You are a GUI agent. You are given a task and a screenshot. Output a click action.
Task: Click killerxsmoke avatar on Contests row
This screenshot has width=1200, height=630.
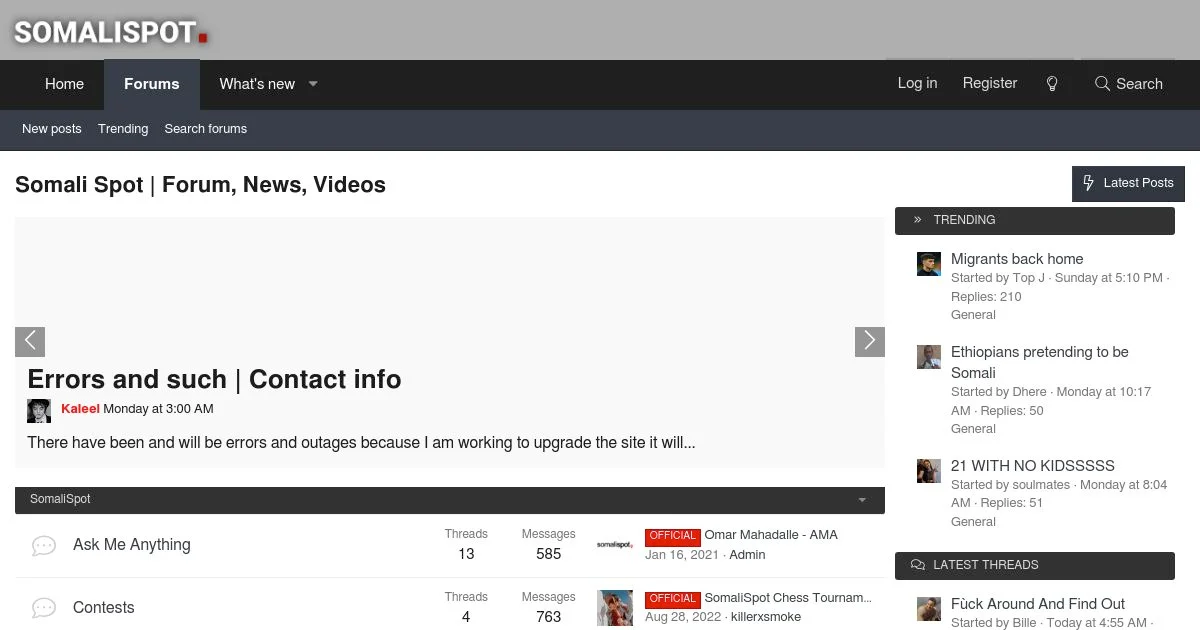[615, 608]
